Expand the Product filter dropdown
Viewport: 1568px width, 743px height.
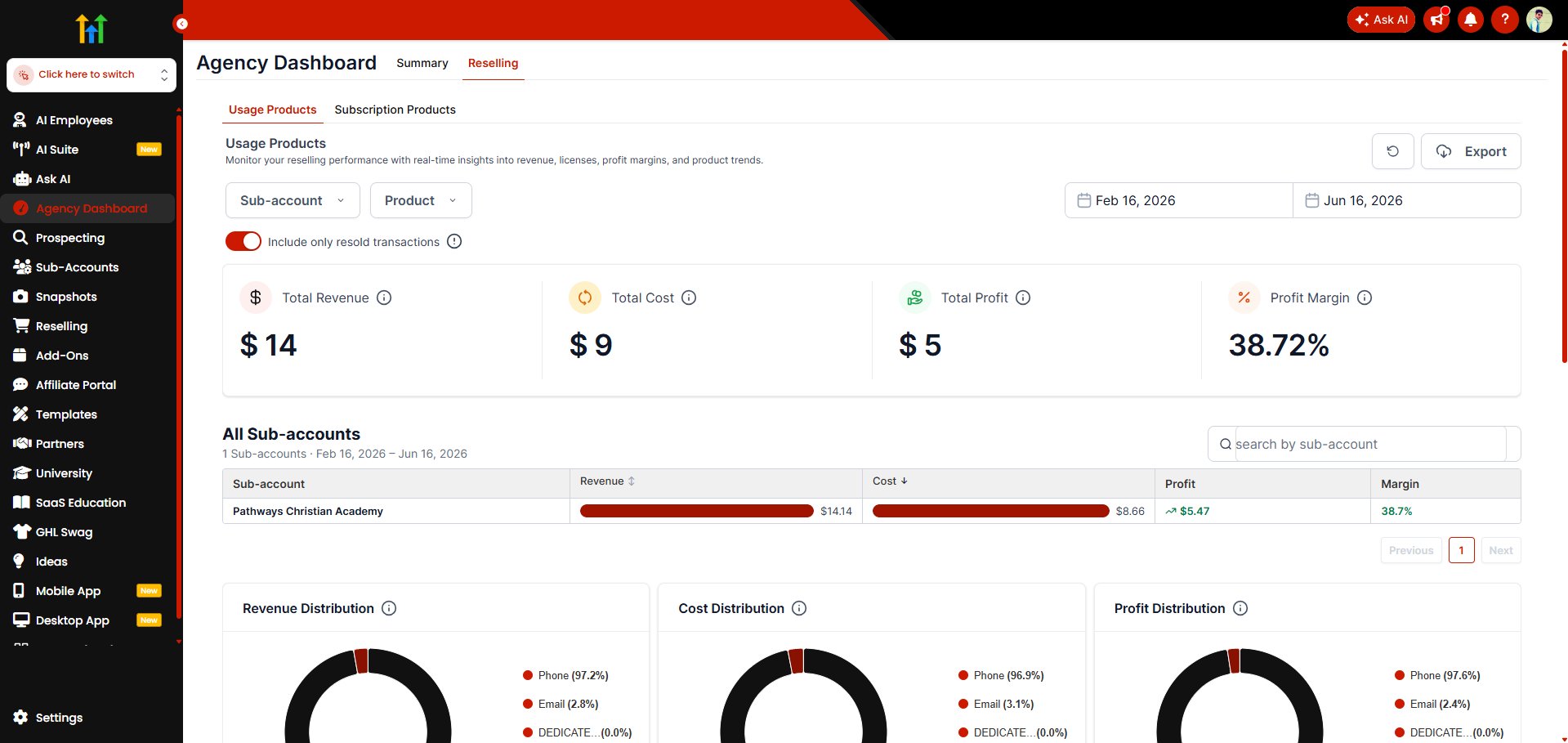pyautogui.click(x=421, y=200)
